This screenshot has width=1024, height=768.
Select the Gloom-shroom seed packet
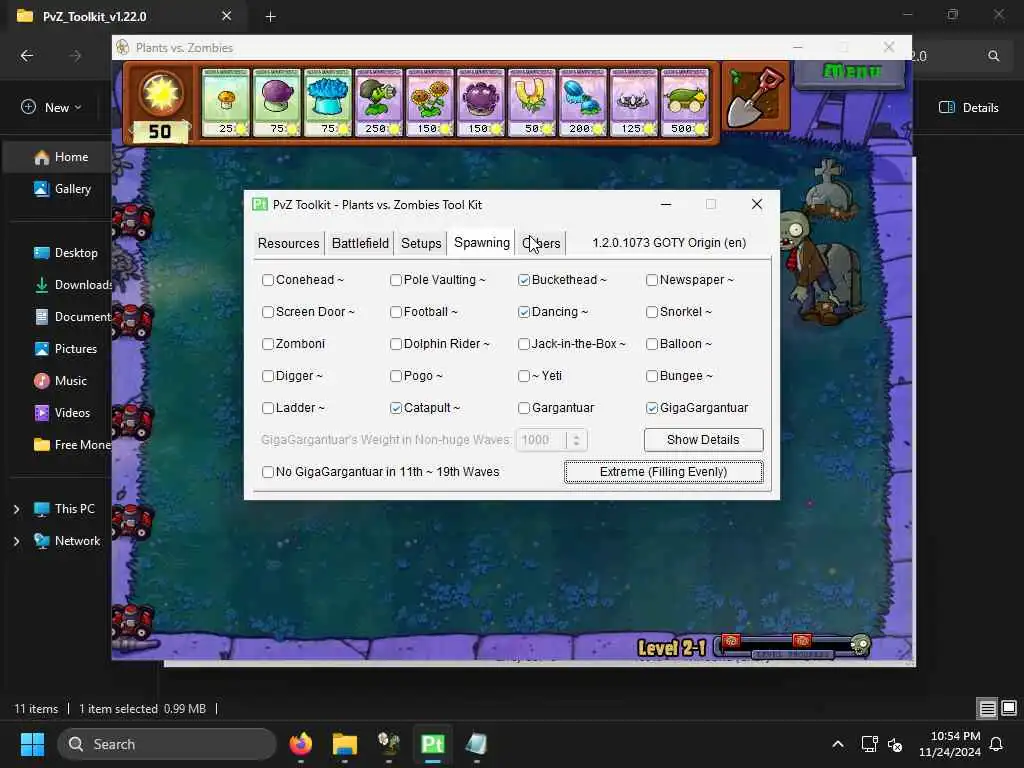481,102
